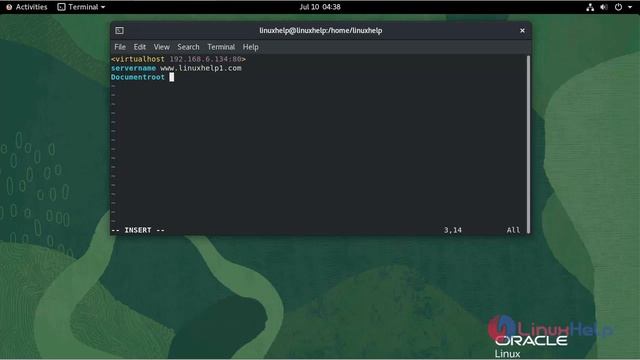Image resolution: width=640 pixels, height=360 pixels.
Task: Close the terminal window
Action: (x=522, y=31)
